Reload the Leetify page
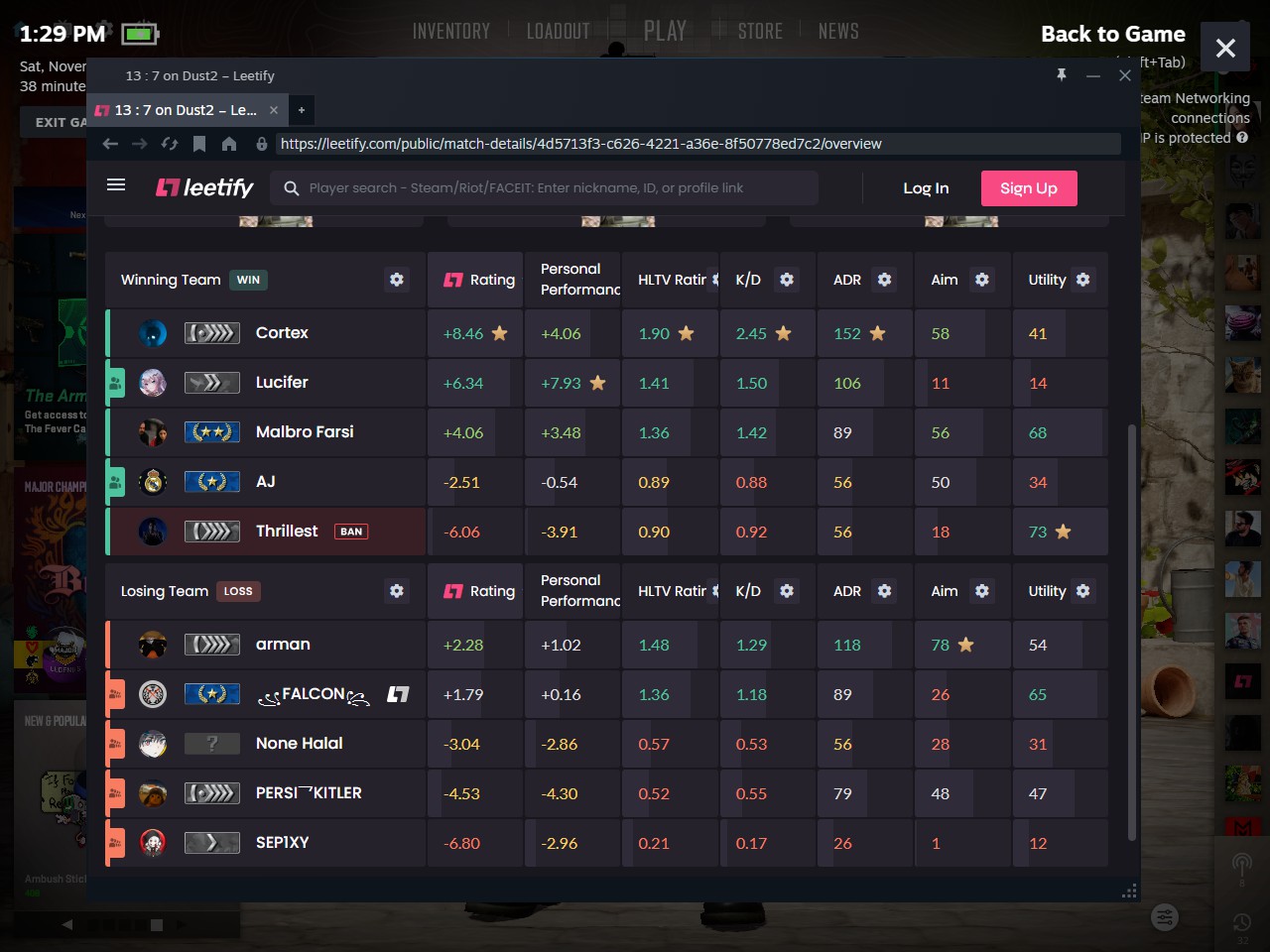 pyautogui.click(x=170, y=144)
